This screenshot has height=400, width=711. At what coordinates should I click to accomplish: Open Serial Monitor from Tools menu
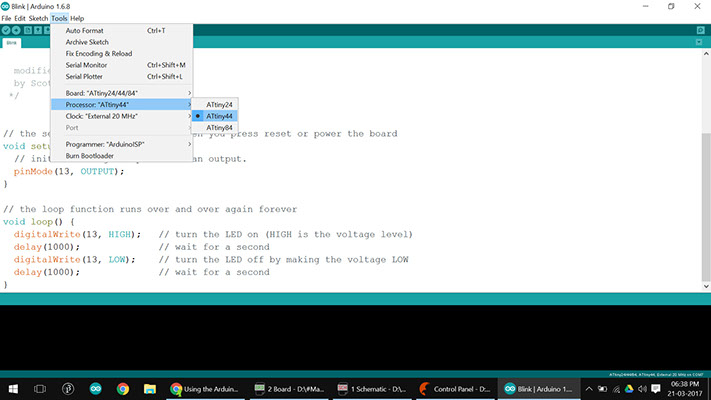(x=122, y=65)
